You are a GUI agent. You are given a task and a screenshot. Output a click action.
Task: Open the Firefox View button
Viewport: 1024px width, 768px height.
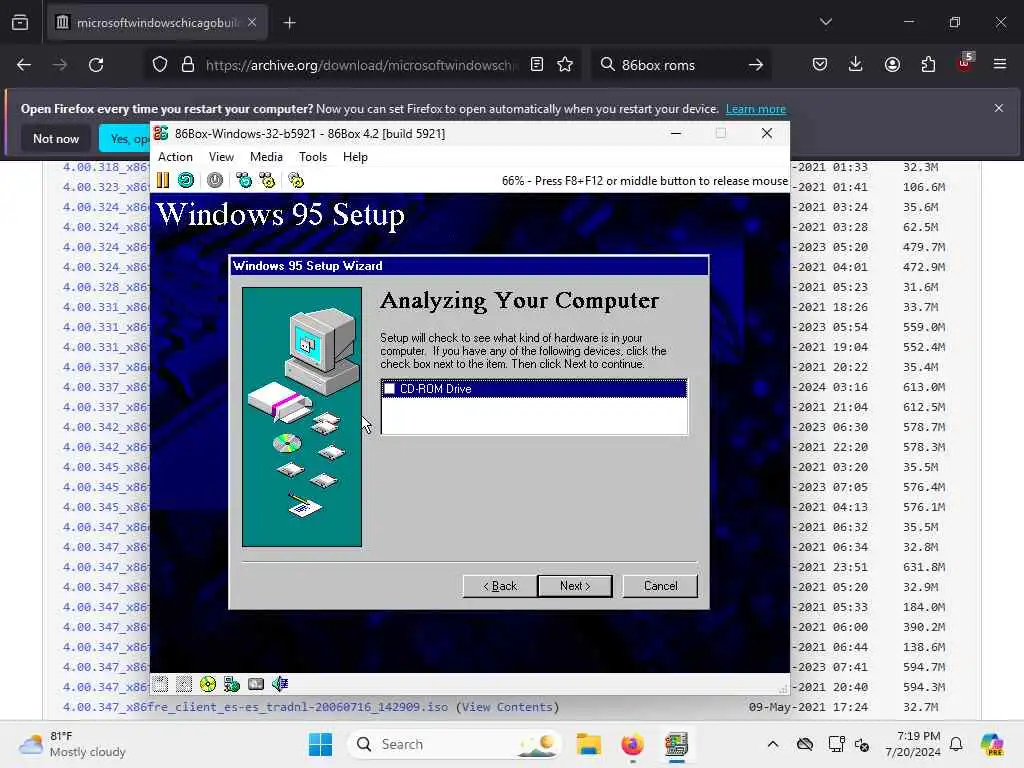click(20, 23)
